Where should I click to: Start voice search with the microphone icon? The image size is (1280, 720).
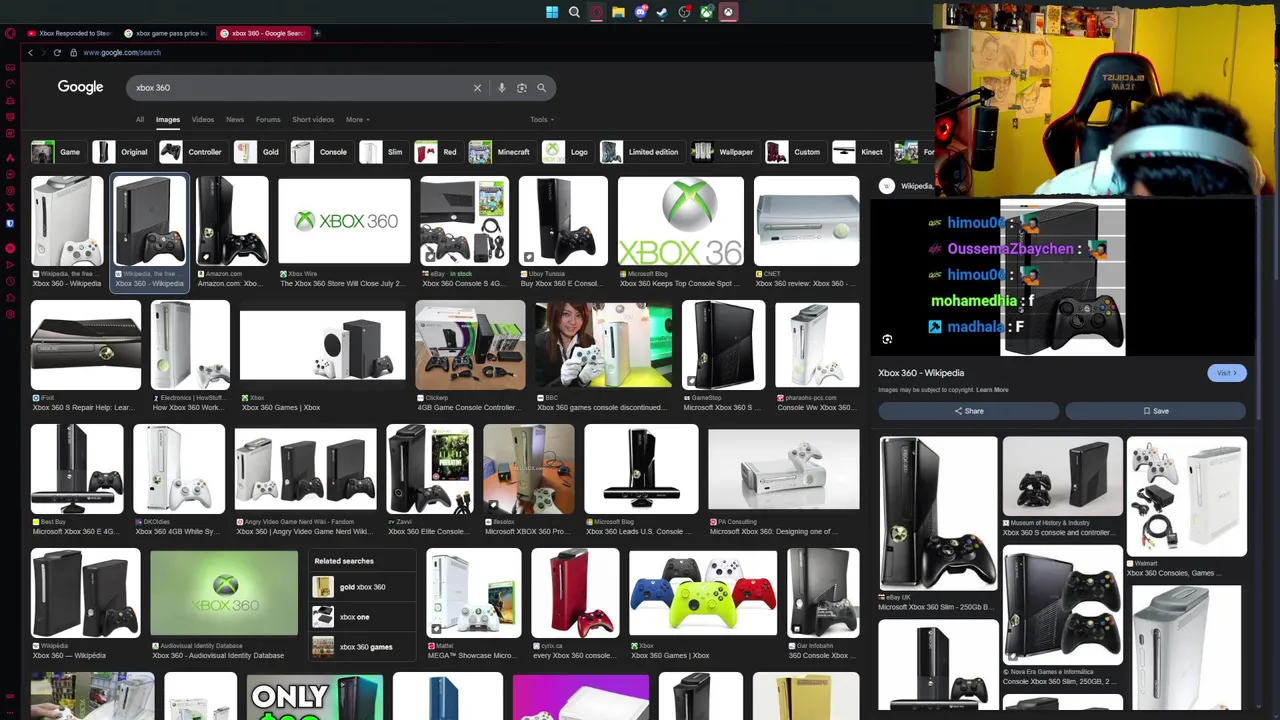tap(501, 88)
